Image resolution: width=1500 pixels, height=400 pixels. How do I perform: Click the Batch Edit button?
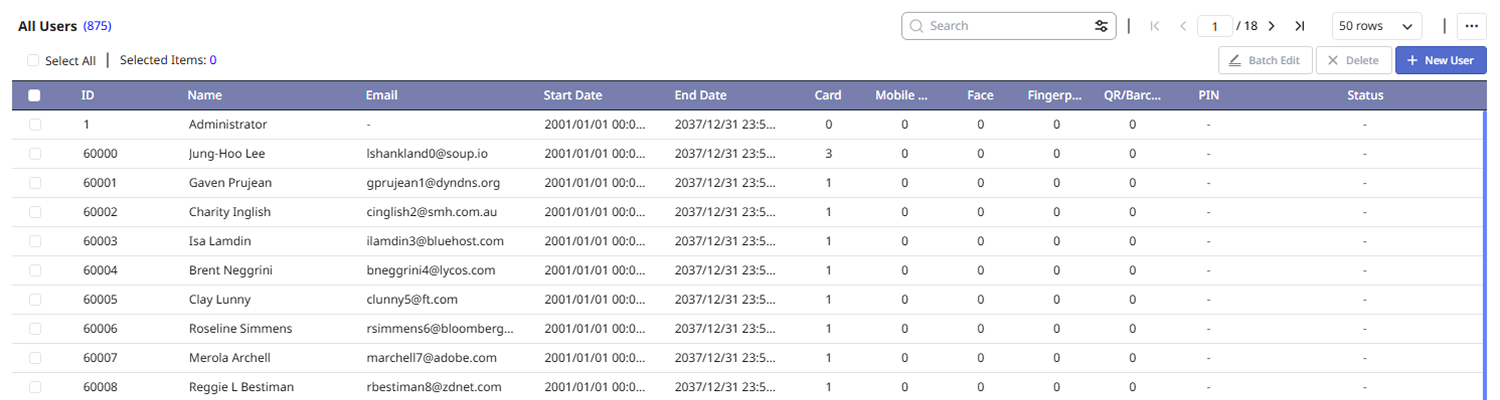click(x=1264, y=60)
